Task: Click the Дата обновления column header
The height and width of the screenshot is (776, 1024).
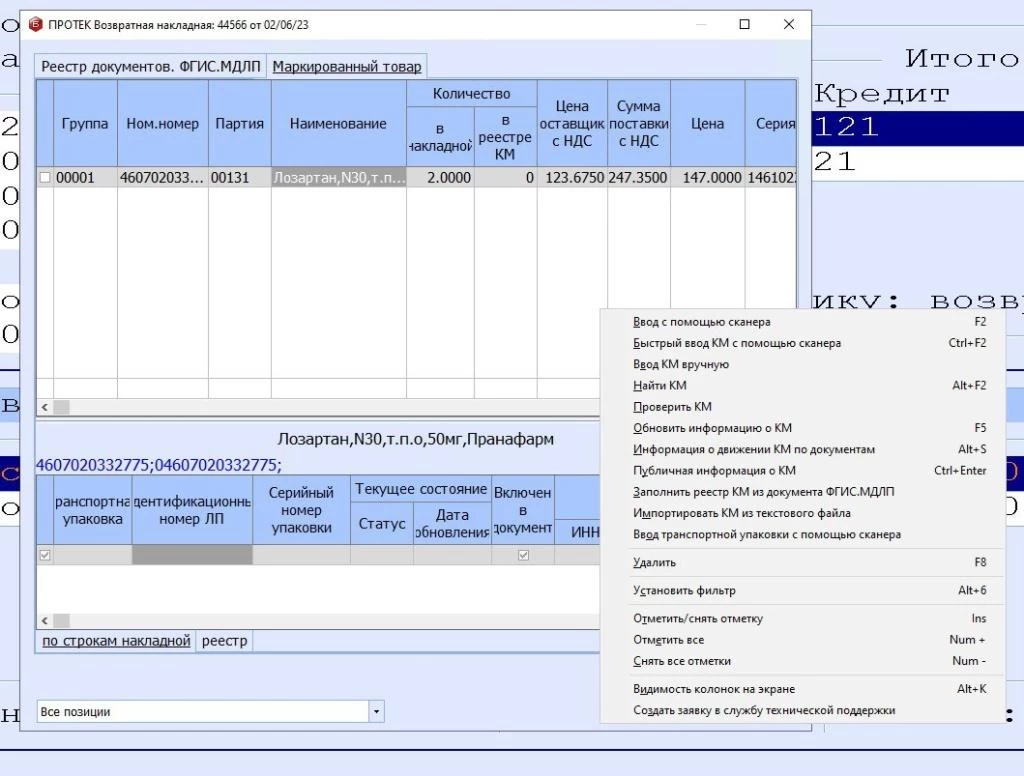Action: coord(452,524)
